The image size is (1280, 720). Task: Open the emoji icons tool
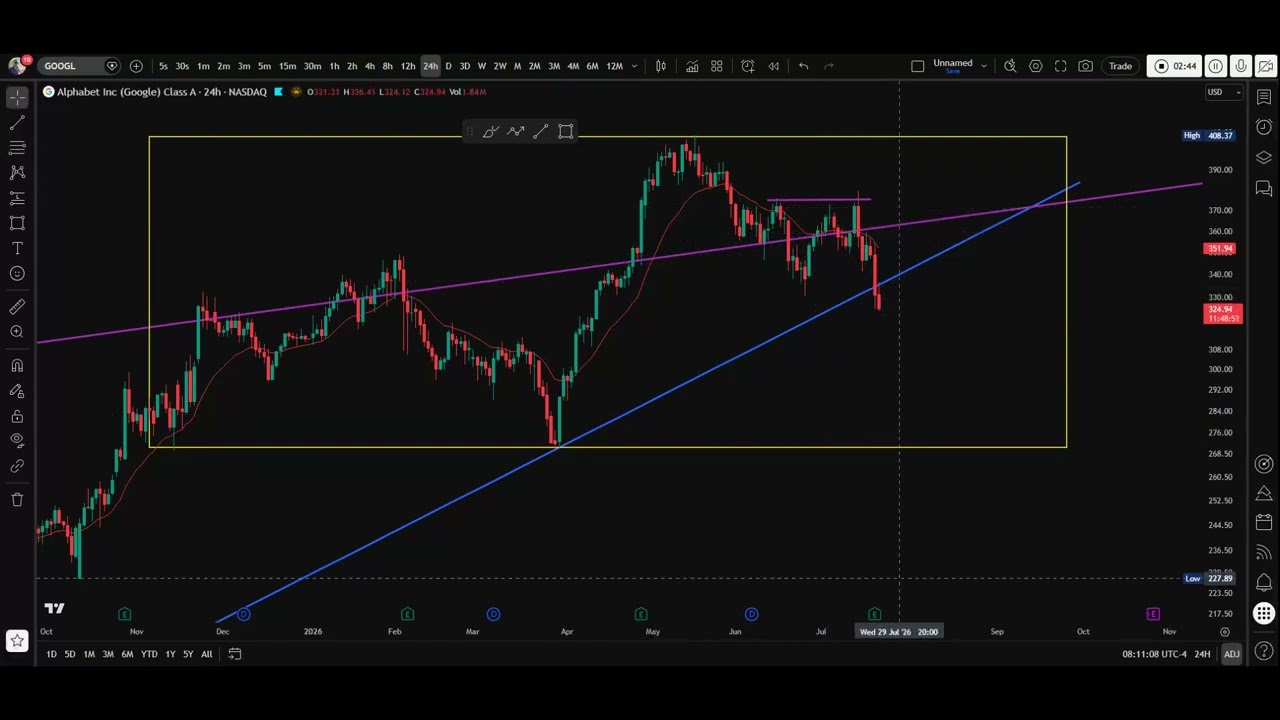[17, 274]
